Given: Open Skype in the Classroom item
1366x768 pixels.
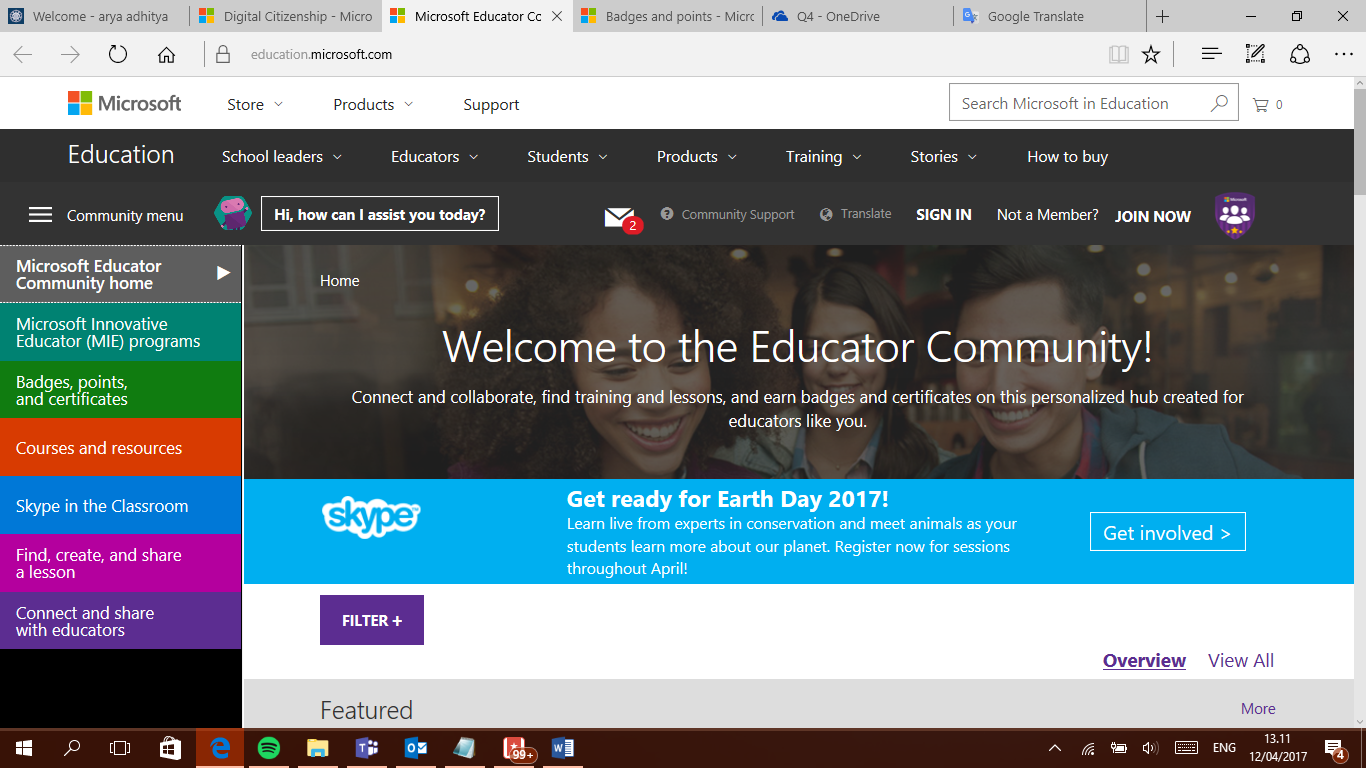Looking at the screenshot, I should (120, 506).
